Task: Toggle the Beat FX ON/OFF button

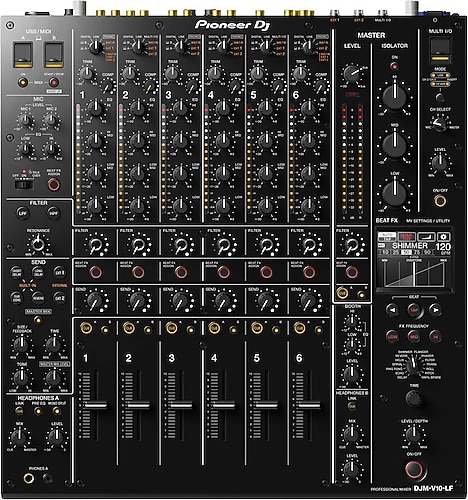Action: 414,469
